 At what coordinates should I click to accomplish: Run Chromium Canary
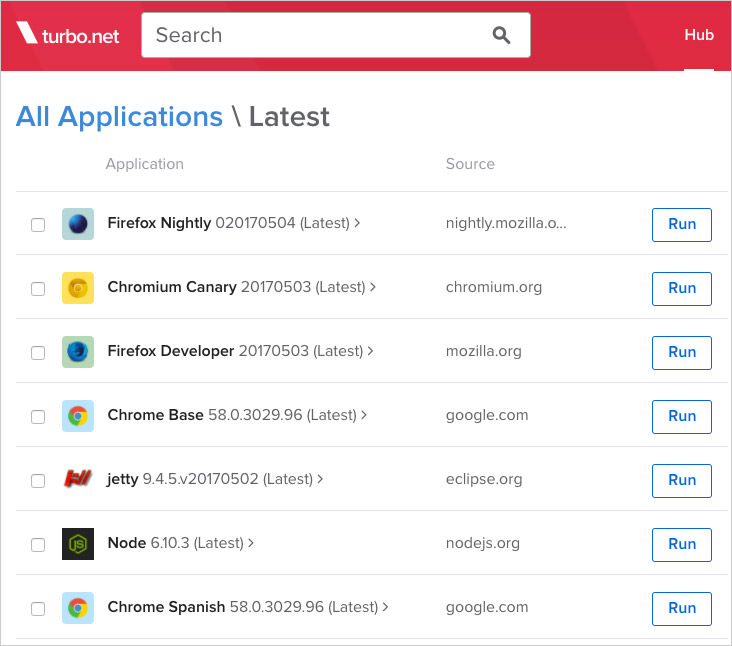[682, 288]
